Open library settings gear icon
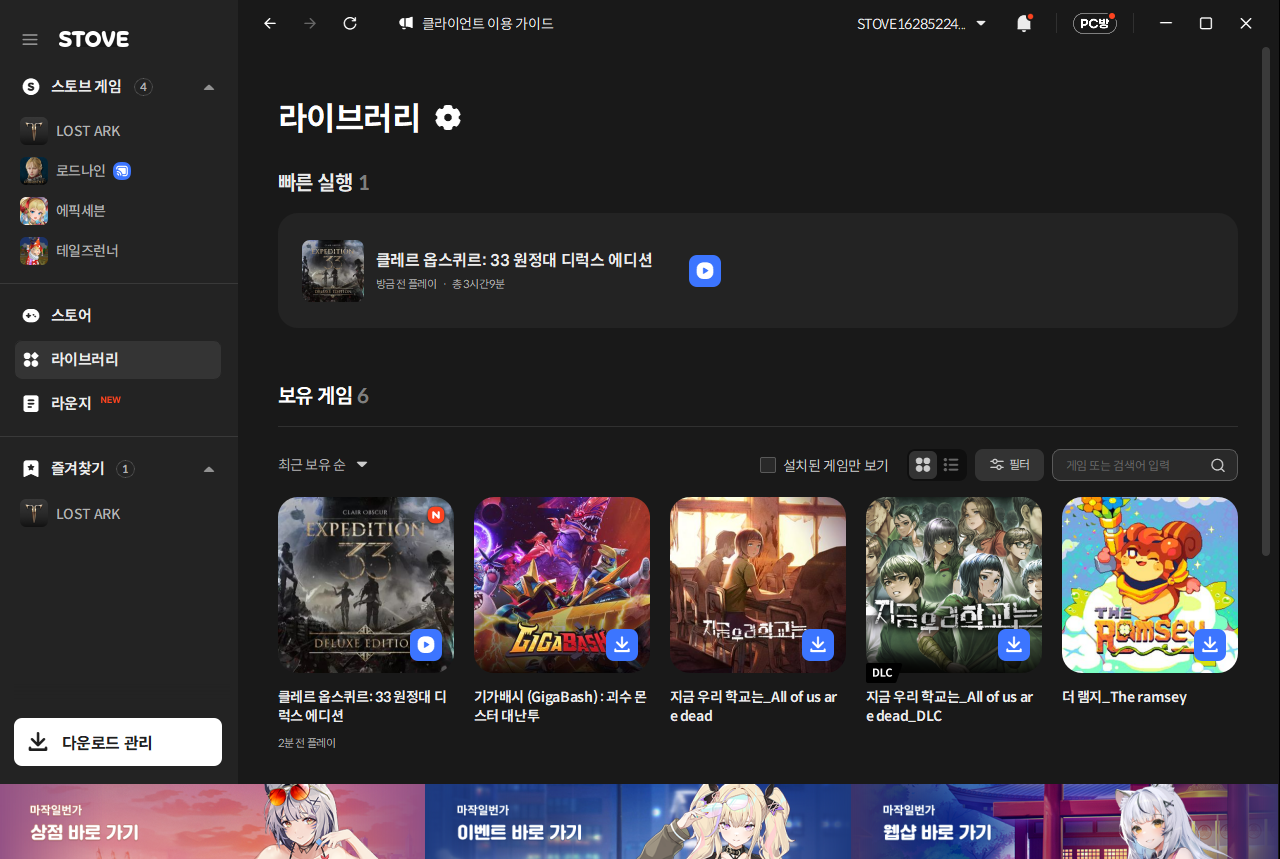This screenshot has height=859, width=1280. click(x=448, y=118)
